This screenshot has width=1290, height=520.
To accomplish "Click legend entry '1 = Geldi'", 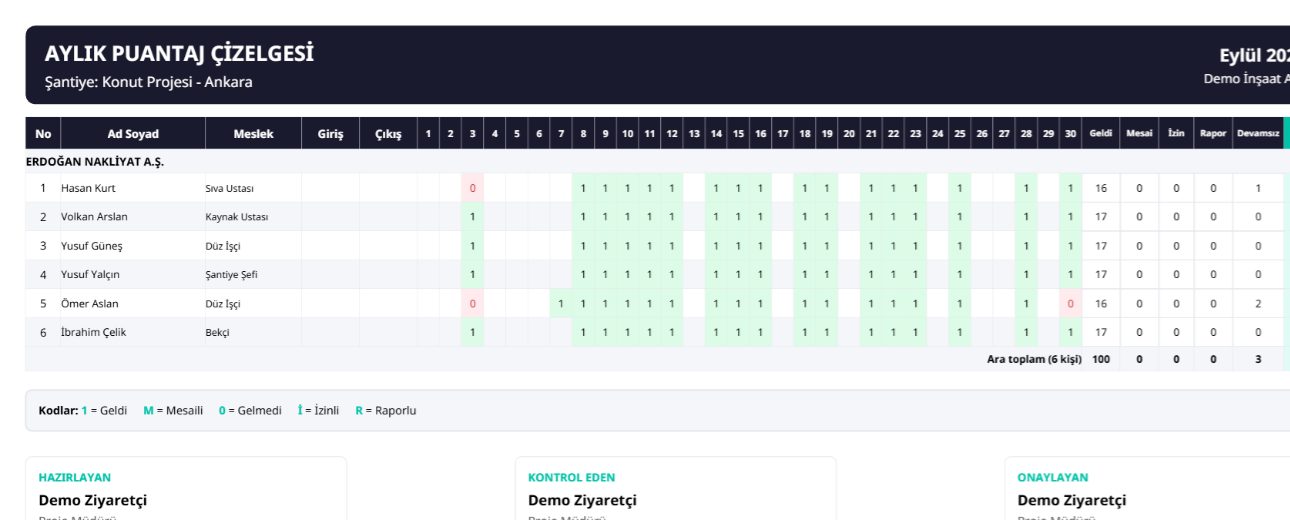I will (x=104, y=410).
